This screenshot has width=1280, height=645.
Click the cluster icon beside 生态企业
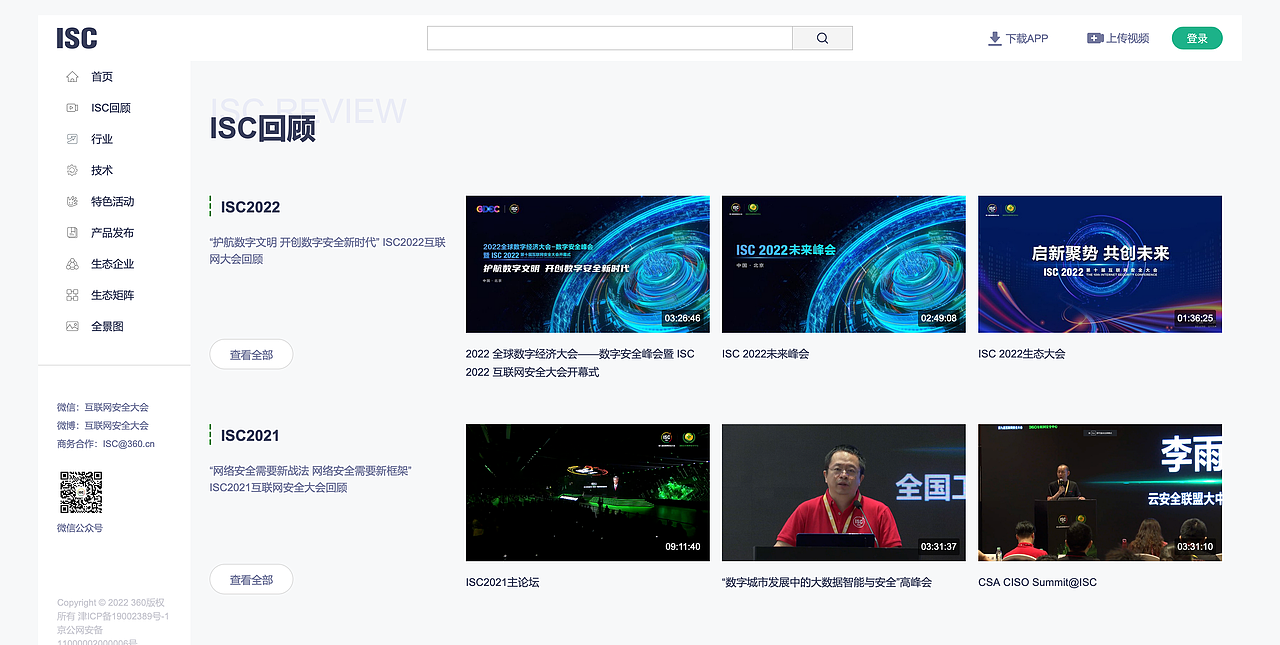pyautogui.click(x=72, y=264)
